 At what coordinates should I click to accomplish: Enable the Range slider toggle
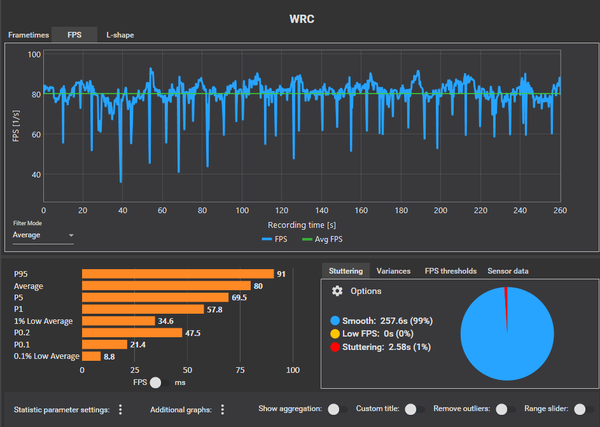tap(584, 409)
